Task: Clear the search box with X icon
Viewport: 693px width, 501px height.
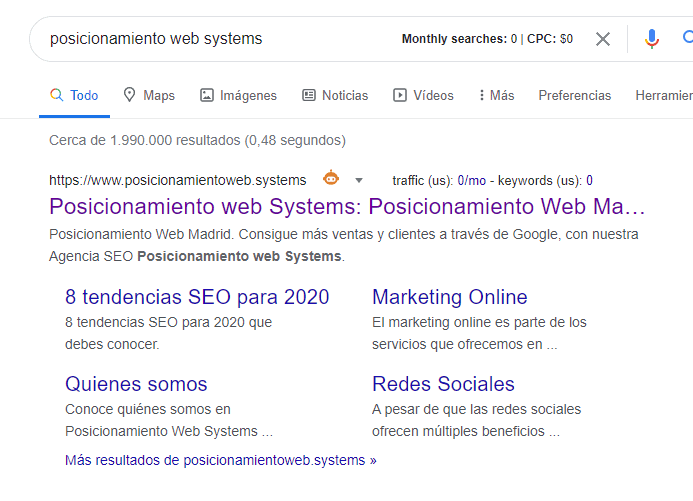Action: click(x=603, y=39)
